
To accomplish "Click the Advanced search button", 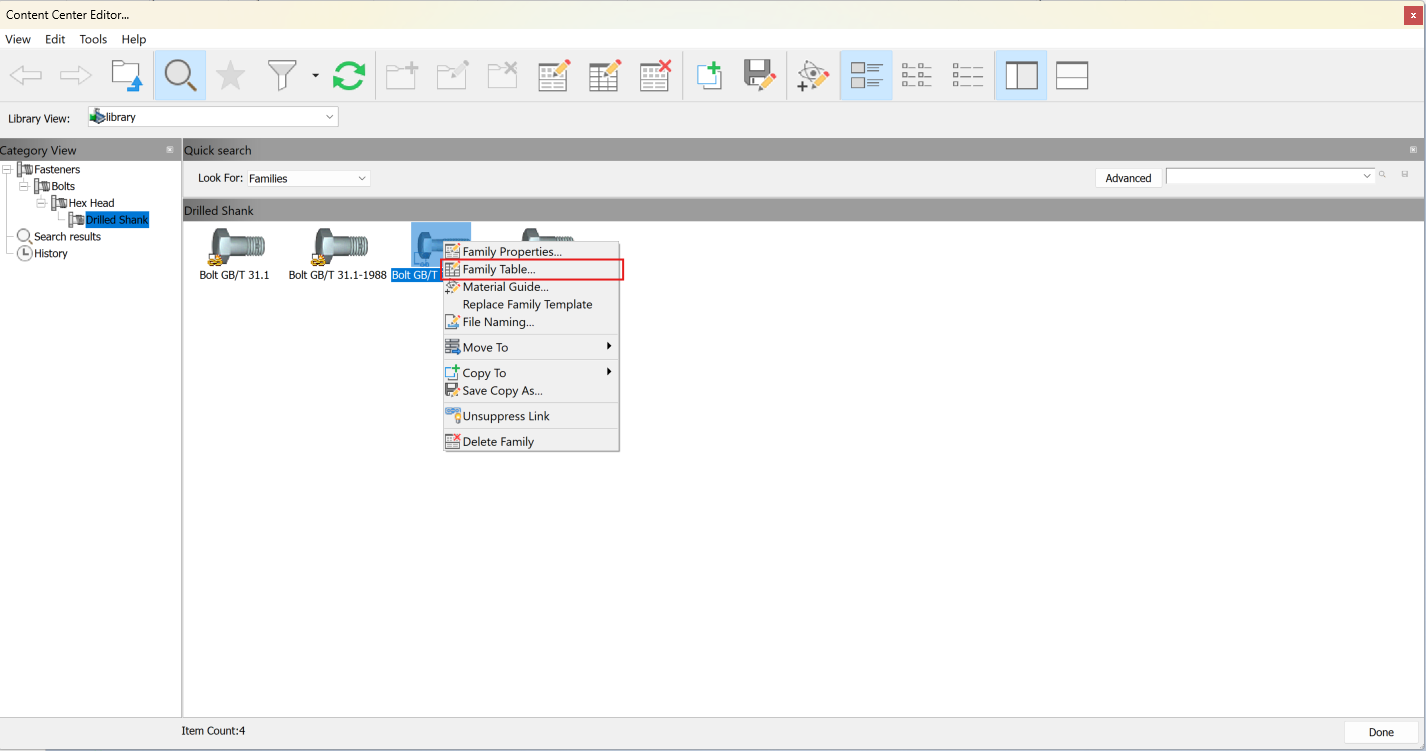I will pyautogui.click(x=1128, y=177).
